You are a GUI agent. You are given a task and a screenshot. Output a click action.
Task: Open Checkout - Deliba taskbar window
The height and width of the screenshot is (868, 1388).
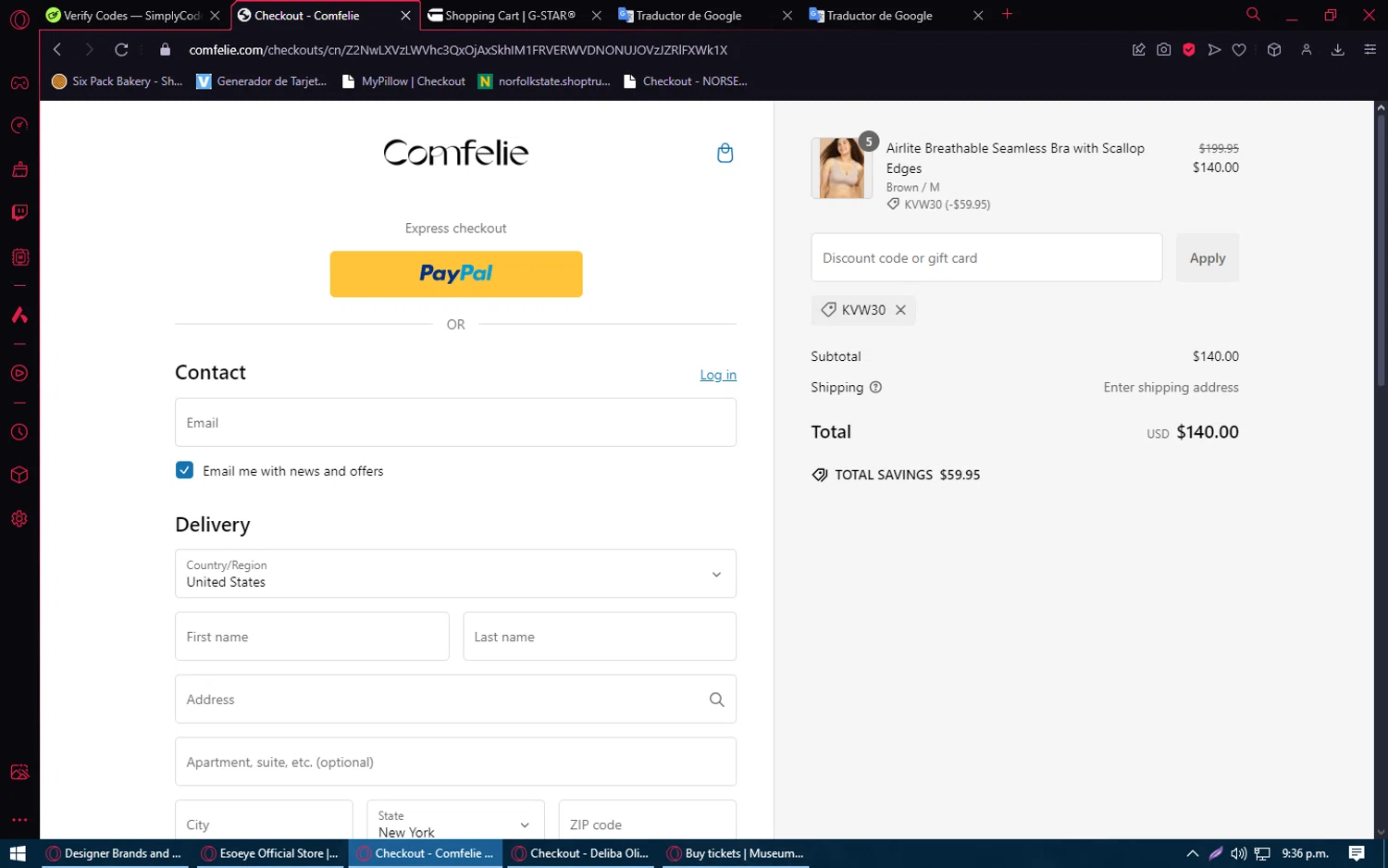tap(580, 853)
